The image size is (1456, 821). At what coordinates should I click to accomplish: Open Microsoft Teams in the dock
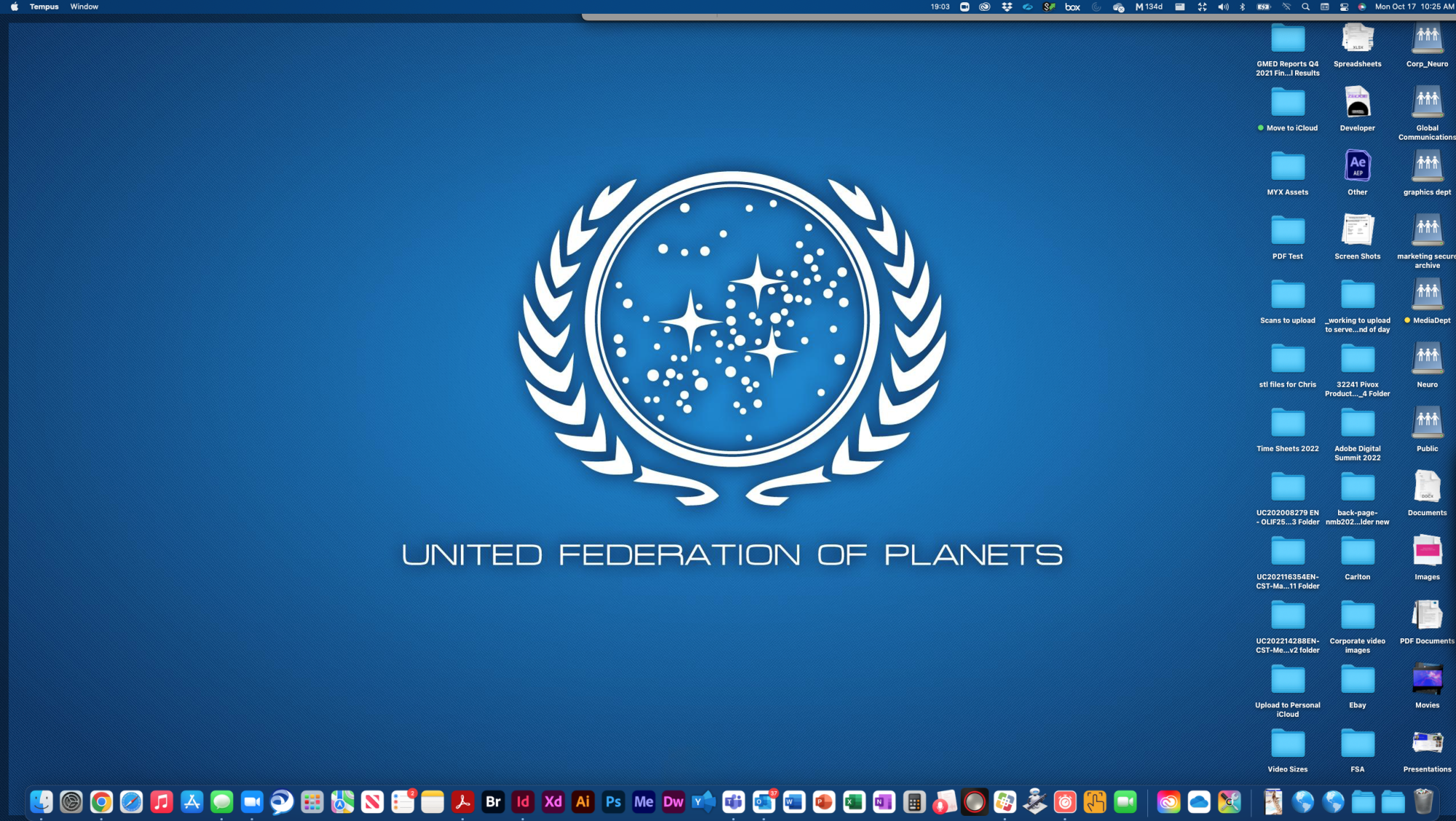(734, 802)
